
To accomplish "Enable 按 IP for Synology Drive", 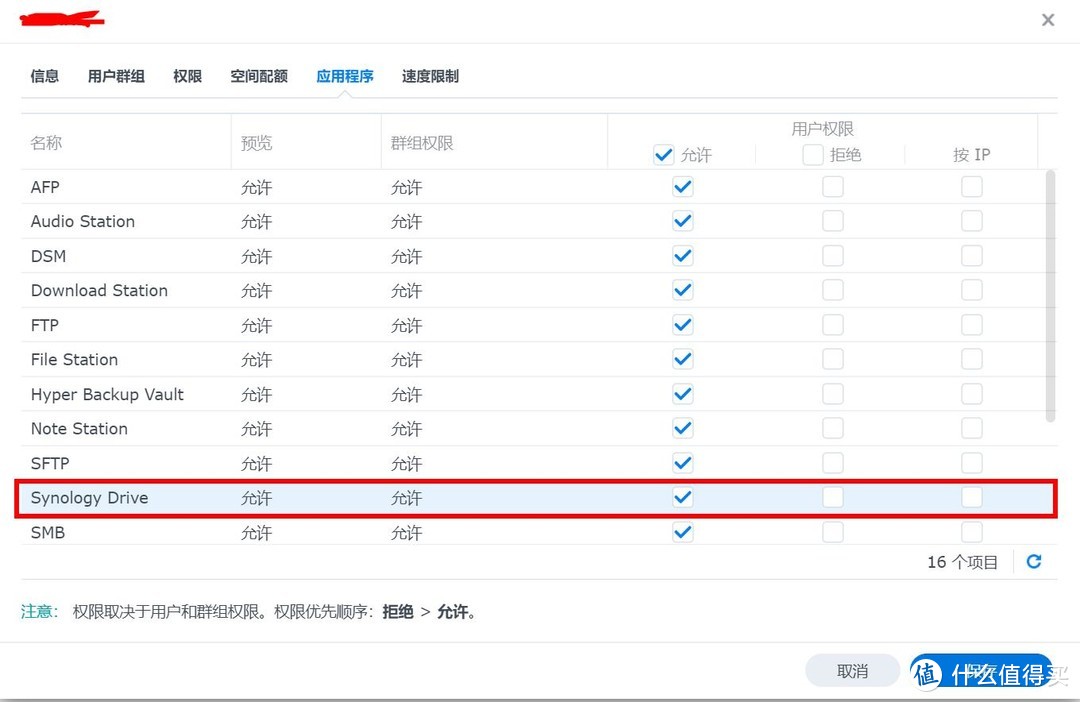I will coord(972,497).
